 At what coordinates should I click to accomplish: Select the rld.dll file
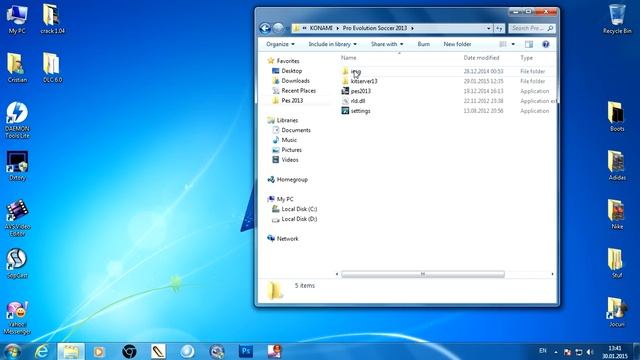pos(353,101)
